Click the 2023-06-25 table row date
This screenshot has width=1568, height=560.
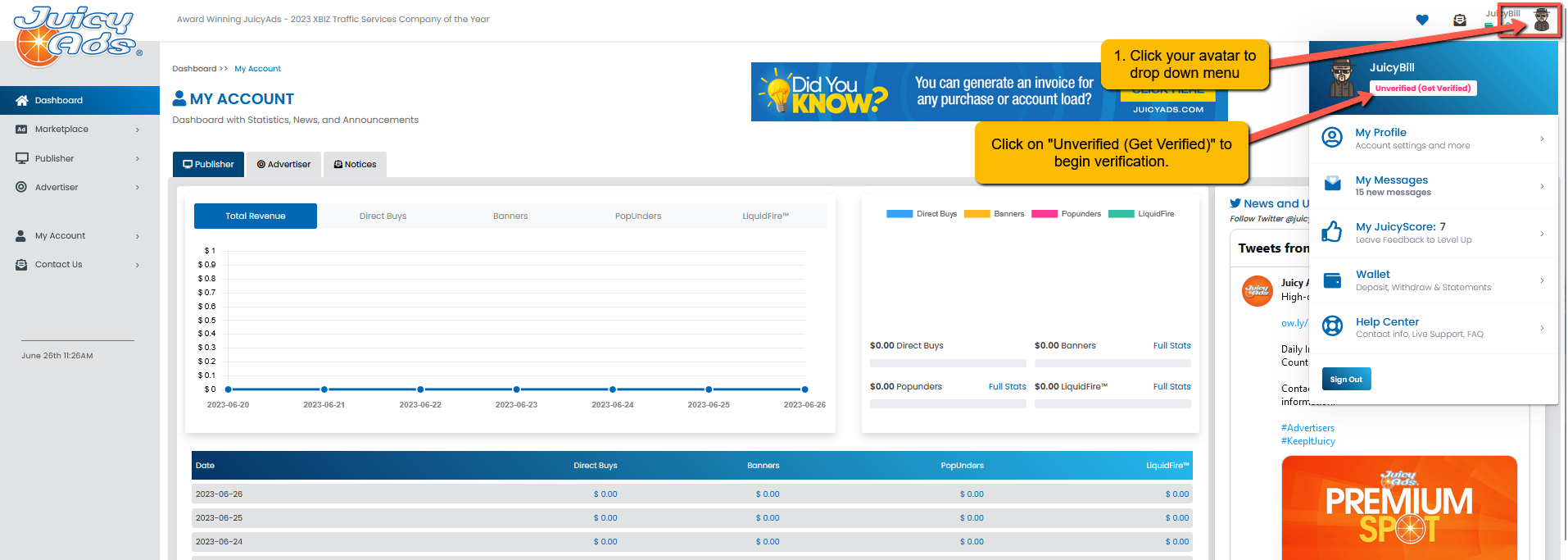[219, 518]
